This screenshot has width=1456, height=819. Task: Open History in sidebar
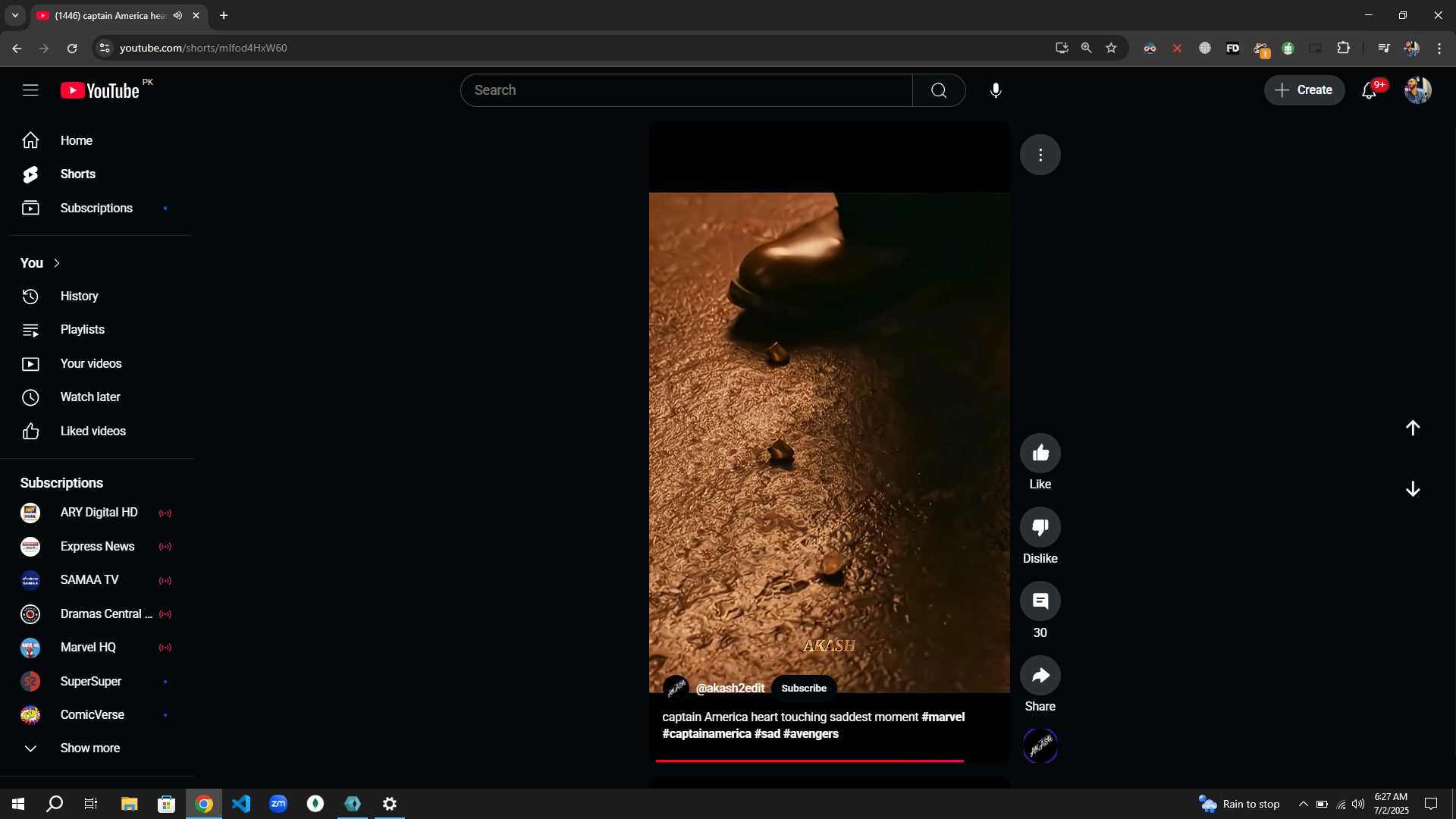click(96, 297)
